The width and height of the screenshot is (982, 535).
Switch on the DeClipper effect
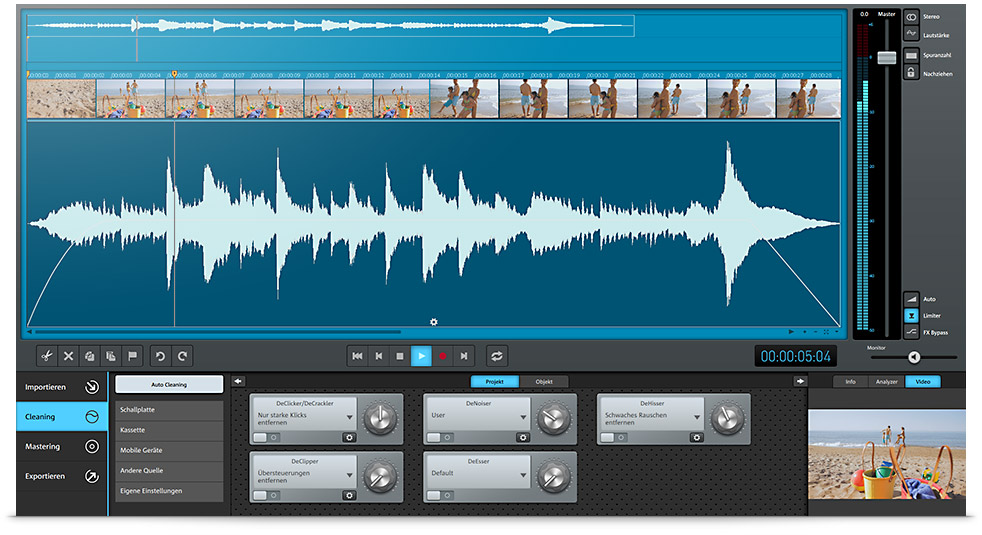pos(266,495)
